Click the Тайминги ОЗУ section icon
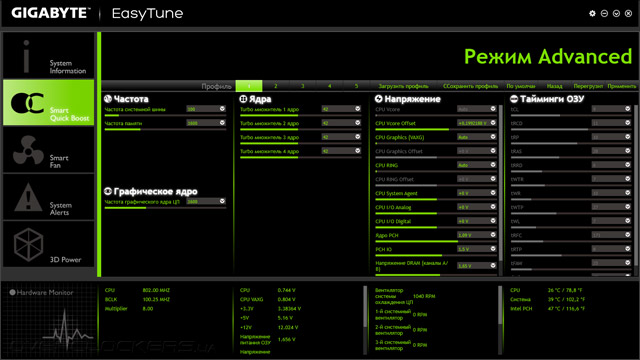This screenshot has width=640, height=360. point(514,99)
